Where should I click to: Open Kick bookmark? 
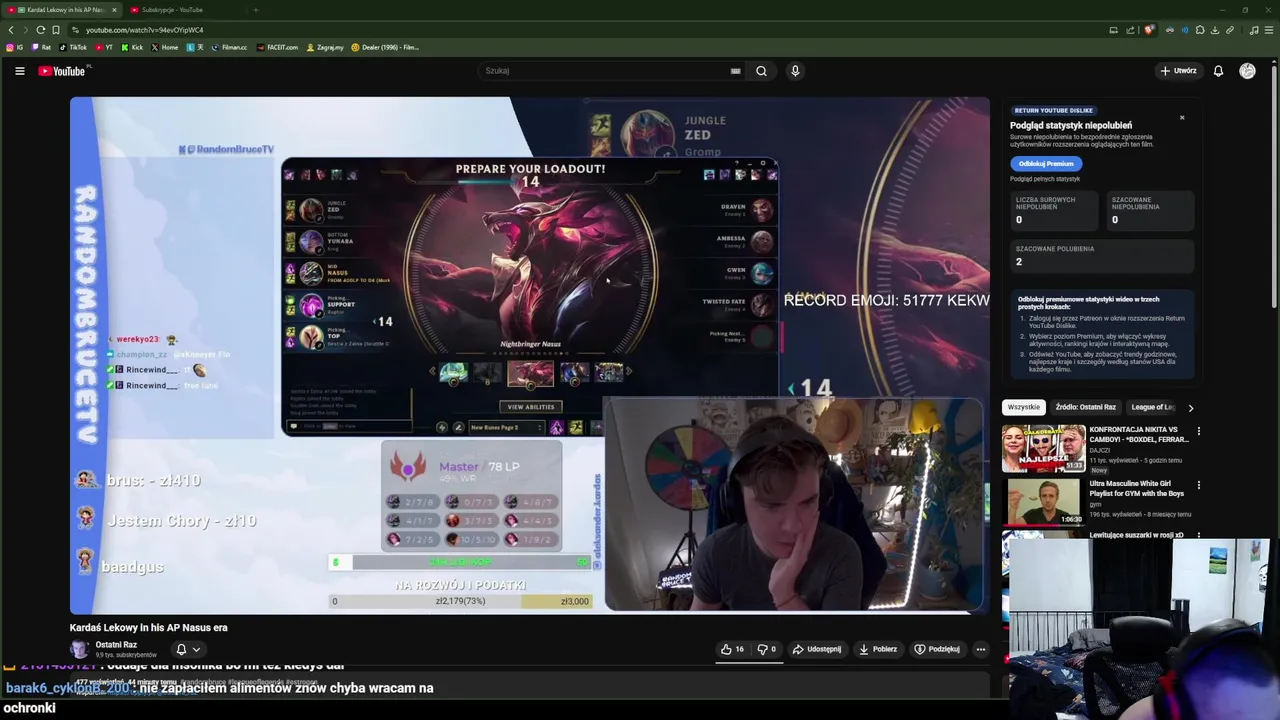(132, 47)
